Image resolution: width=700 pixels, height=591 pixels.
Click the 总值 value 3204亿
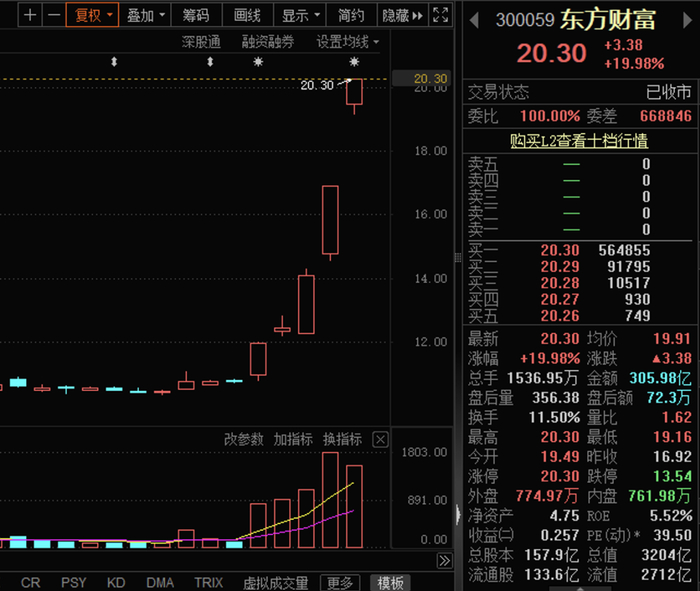click(667, 555)
